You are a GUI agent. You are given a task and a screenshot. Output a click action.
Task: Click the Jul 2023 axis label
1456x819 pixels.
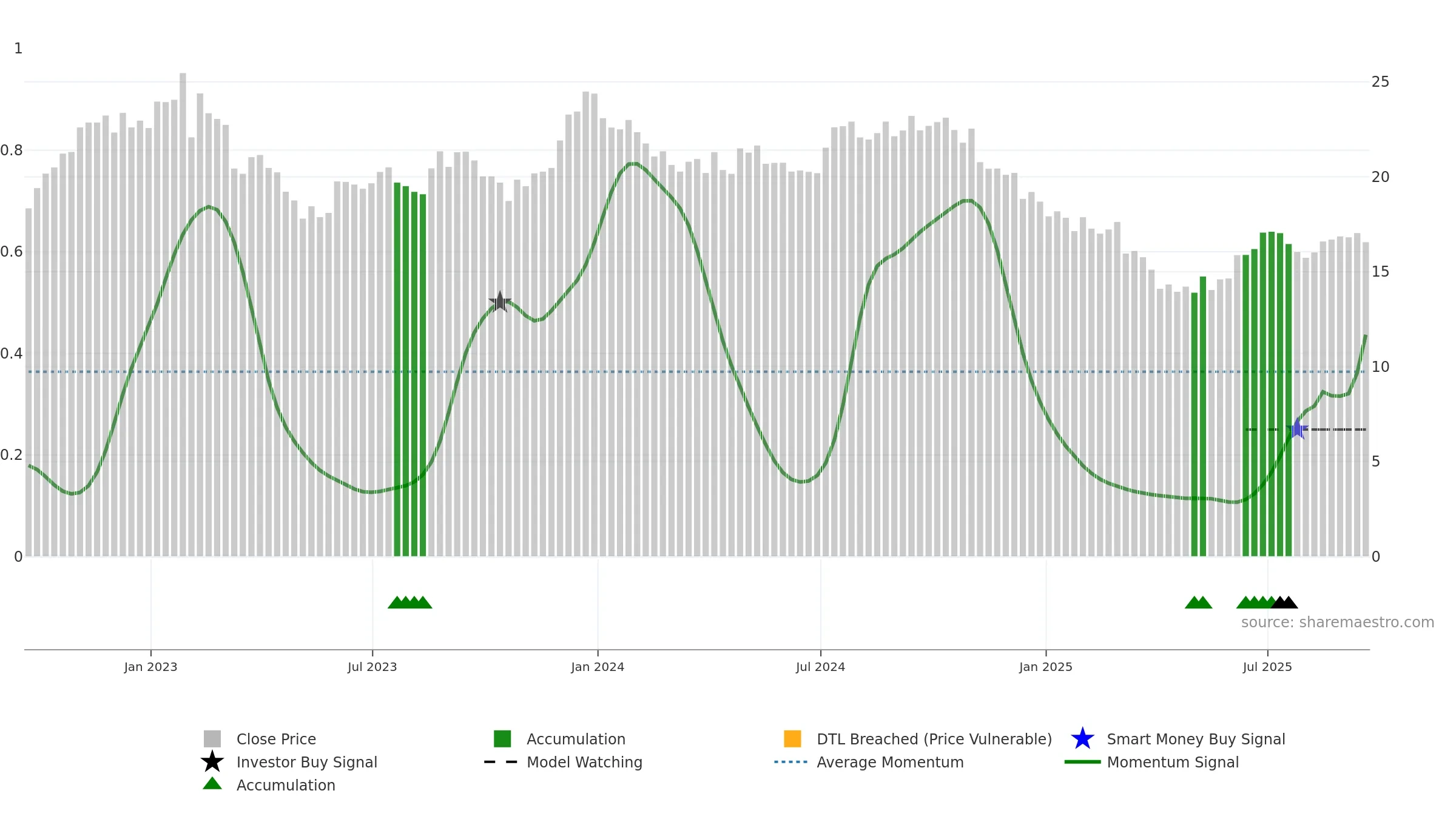coord(372,667)
